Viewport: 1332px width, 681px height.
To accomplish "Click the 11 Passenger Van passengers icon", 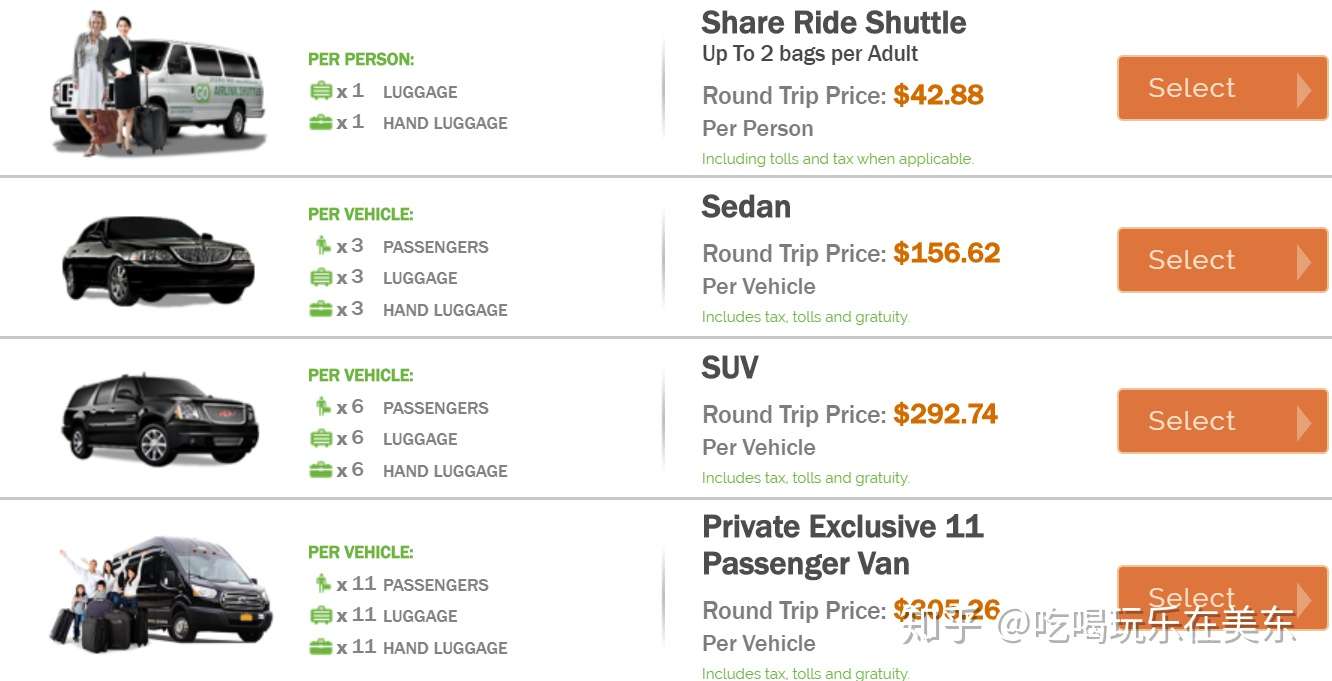I will [x=322, y=584].
